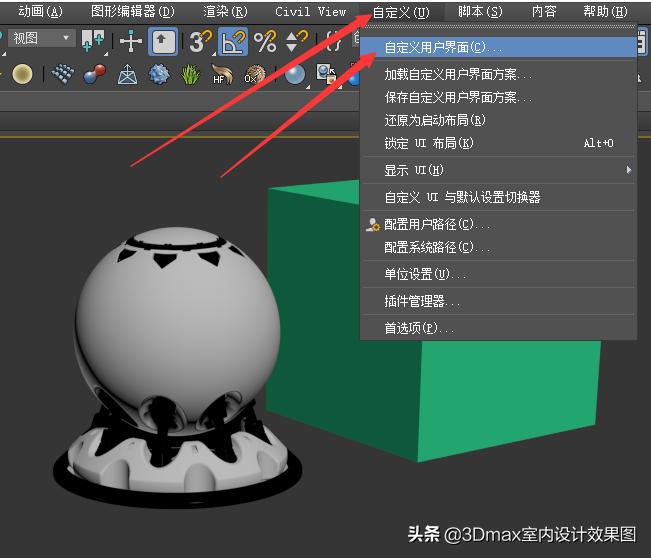651x558 pixels.
Task: Open the 脚本(S) menu
Action: click(480, 12)
